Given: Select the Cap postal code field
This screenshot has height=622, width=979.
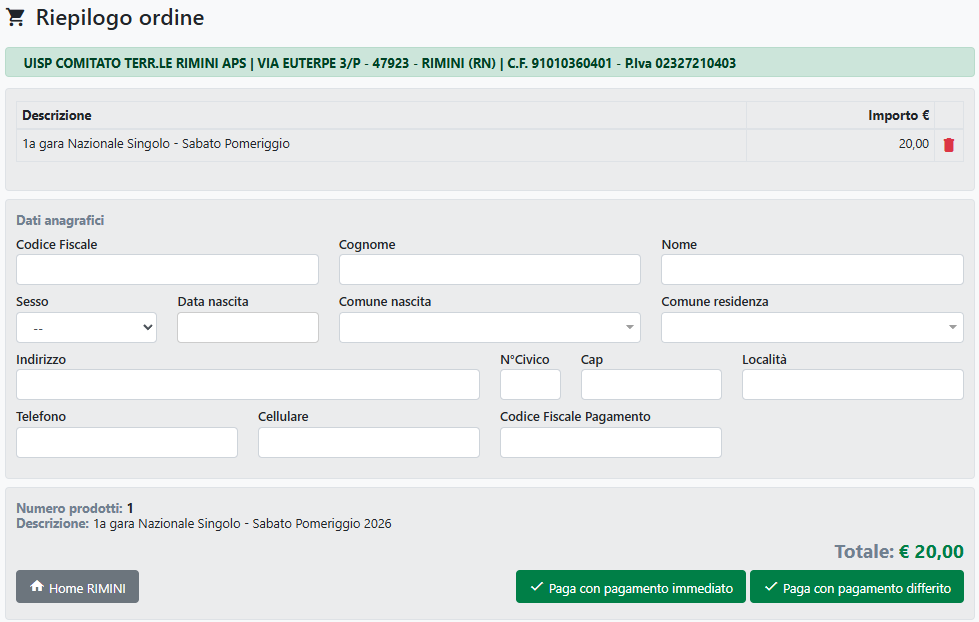Looking at the screenshot, I should click(650, 385).
